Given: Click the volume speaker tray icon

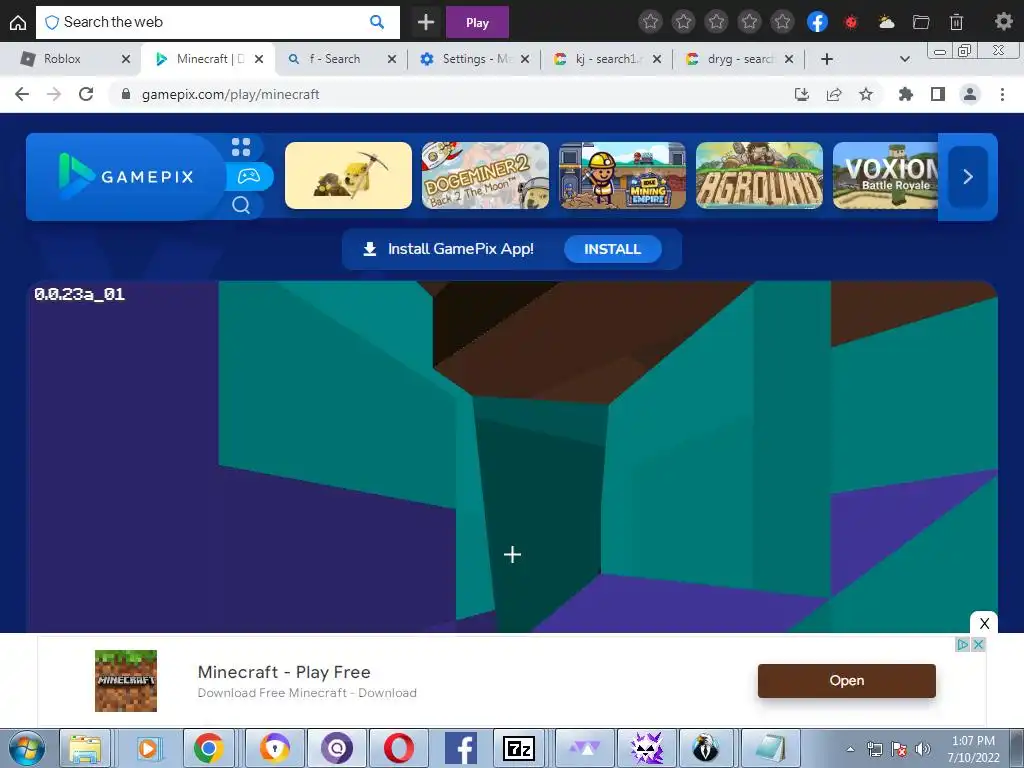Looking at the screenshot, I should pos(923,749).
